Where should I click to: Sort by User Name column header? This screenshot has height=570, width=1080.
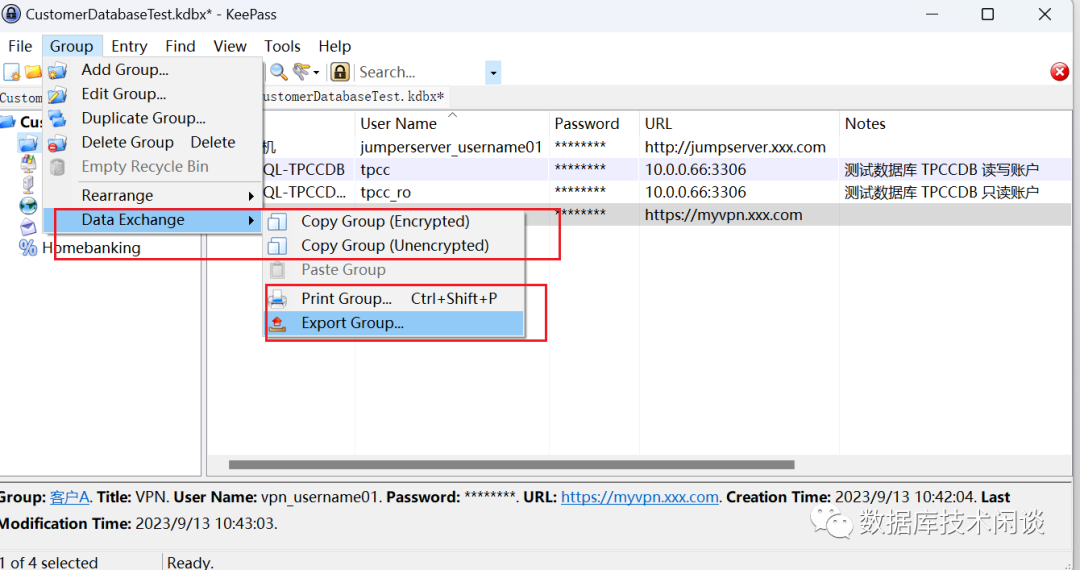coord(452,124)
